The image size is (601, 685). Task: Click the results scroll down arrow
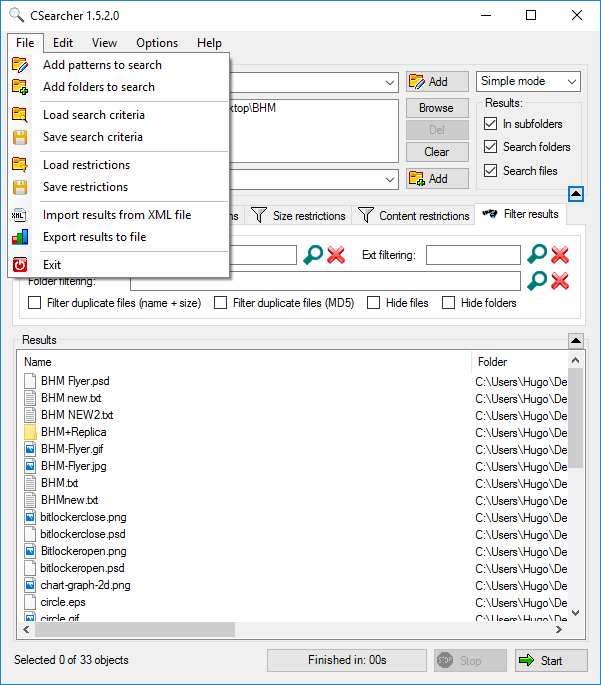click(x=575, y=613)
